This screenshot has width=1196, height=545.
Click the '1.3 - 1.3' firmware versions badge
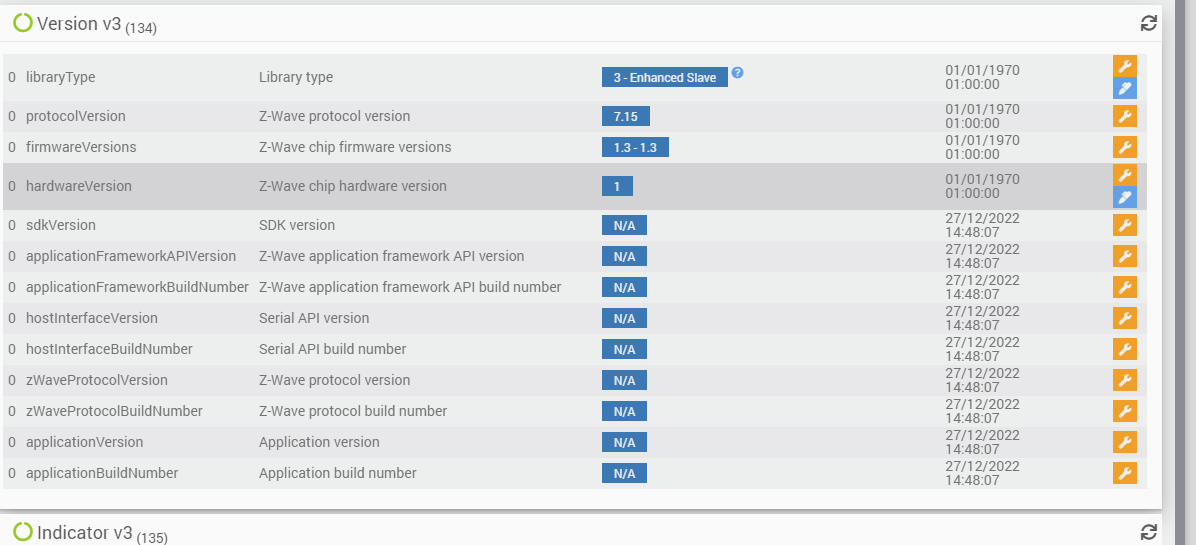(x=635, y=147)
